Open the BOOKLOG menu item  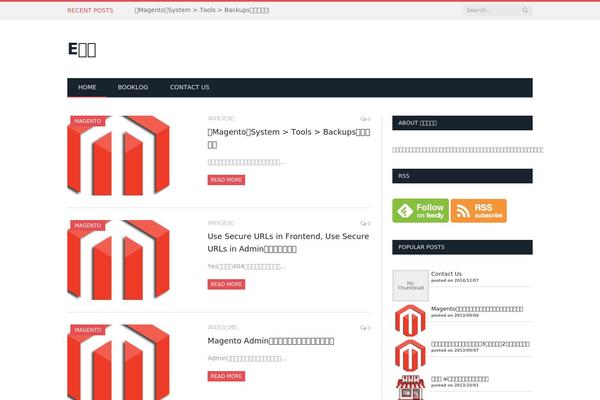133,87
